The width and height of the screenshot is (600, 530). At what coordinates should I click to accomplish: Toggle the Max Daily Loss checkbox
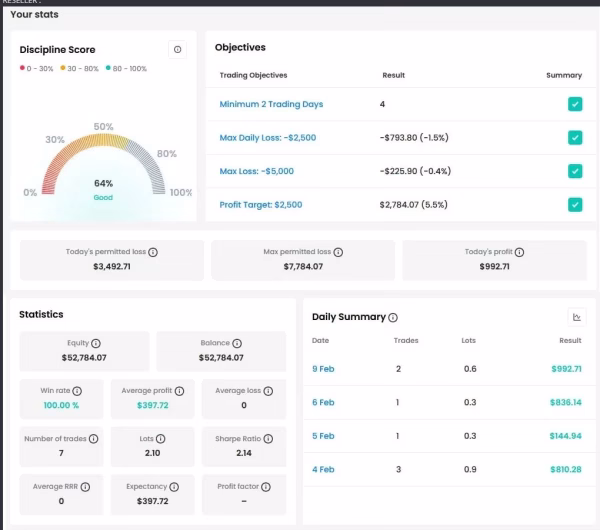click(575, 138)
